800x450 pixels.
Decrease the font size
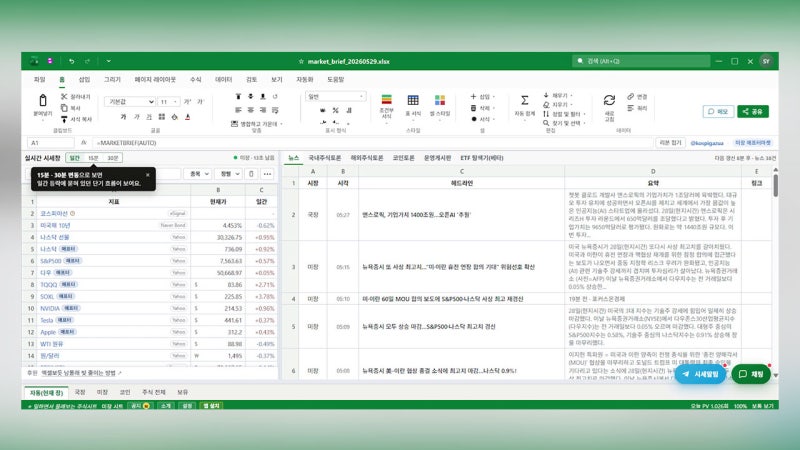200,102
